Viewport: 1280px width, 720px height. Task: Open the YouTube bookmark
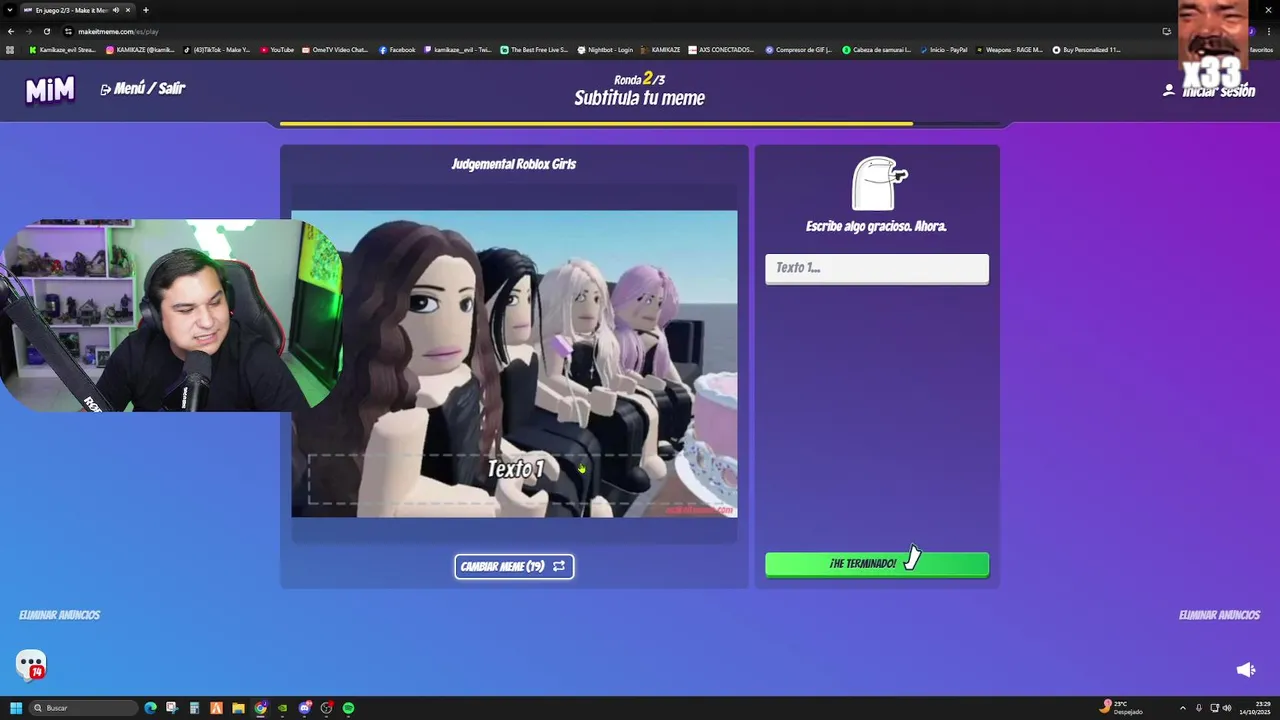click(x=277, y=49)
